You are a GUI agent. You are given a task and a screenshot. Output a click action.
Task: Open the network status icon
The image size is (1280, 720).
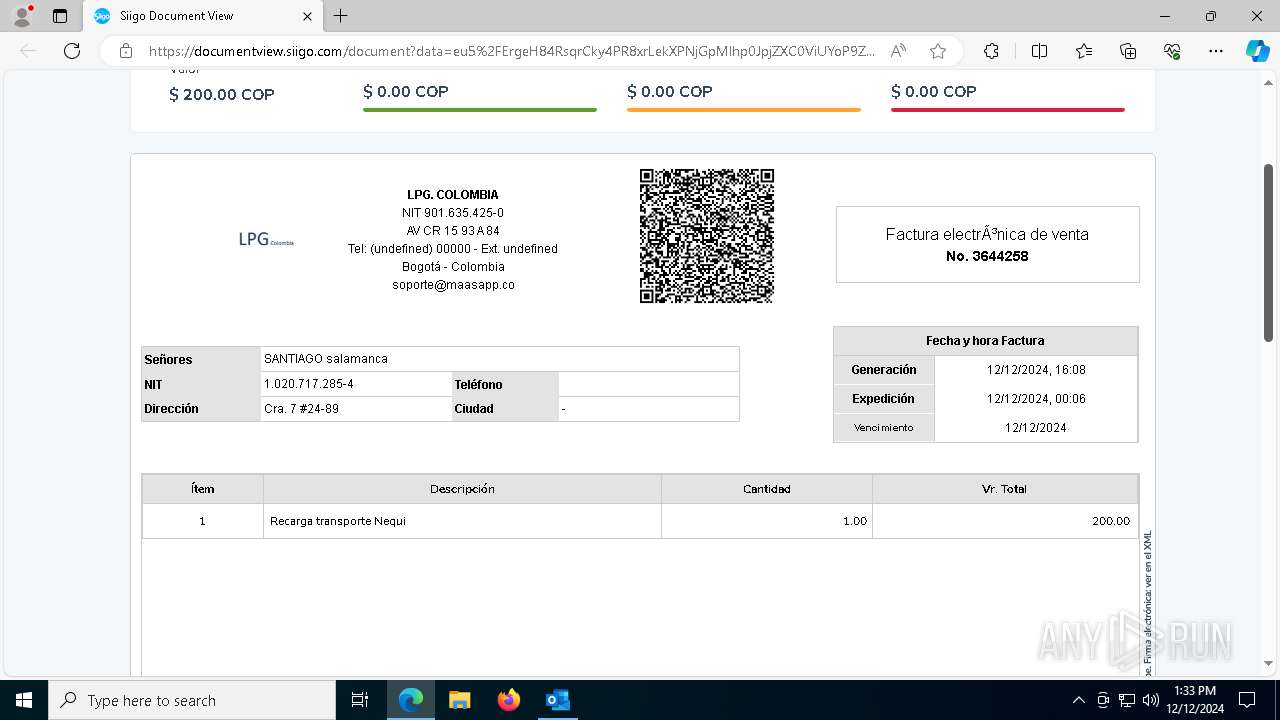coord(1127,700)
